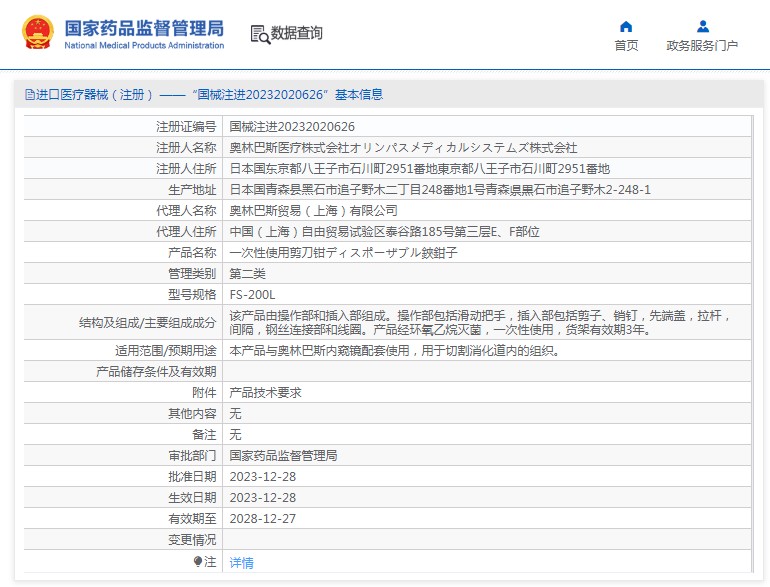Click the 有效期至 value 2028-12-27

pyautogui.click(x=263, y=519)
